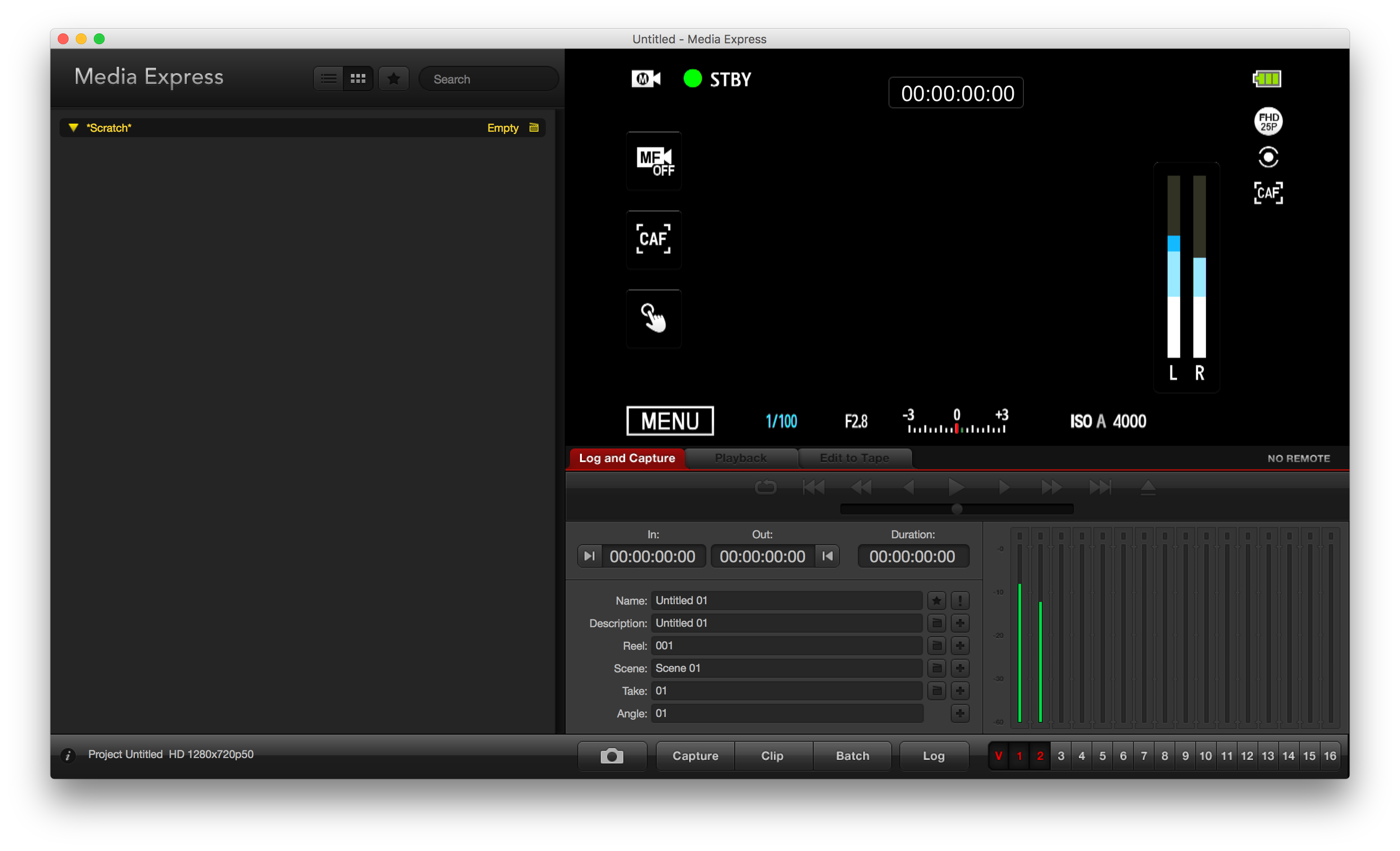Increment Scene with plus button

coord(960,668)
